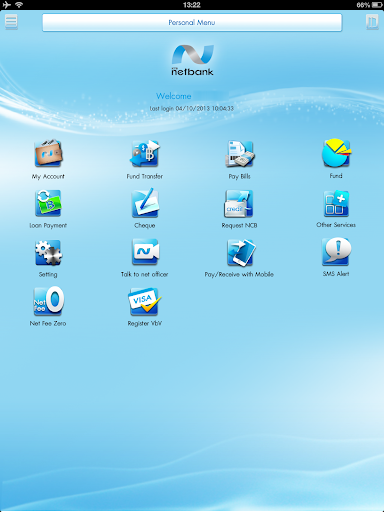Open the SMS Alert icon
The height and width of the screenshot is (512, 384).
pyautogui.click(x=336, y=251)
